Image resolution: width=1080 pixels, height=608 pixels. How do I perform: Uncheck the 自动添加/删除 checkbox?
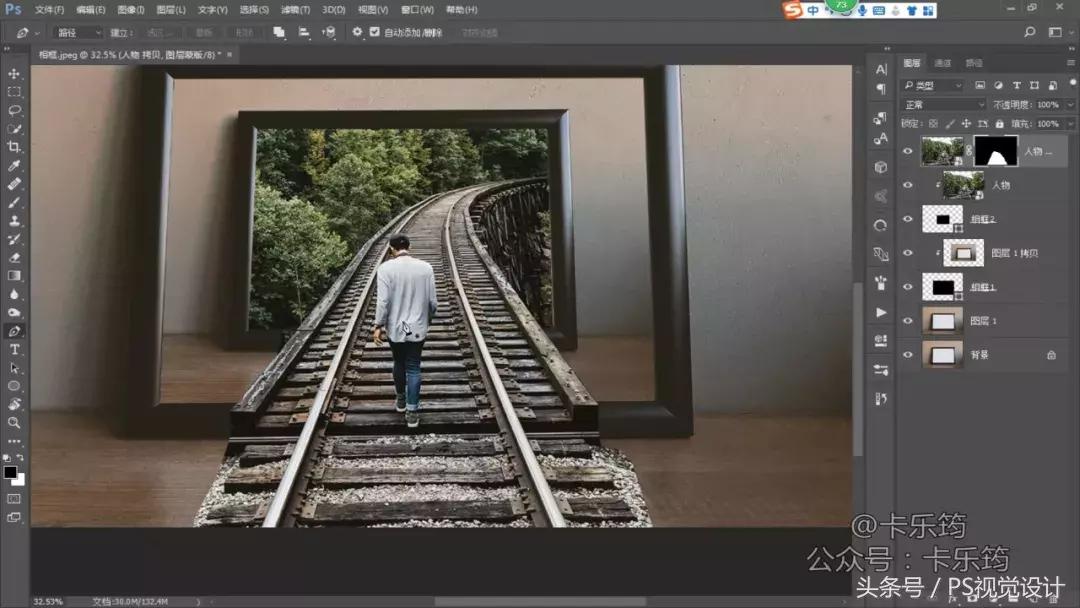coord(374,32)
